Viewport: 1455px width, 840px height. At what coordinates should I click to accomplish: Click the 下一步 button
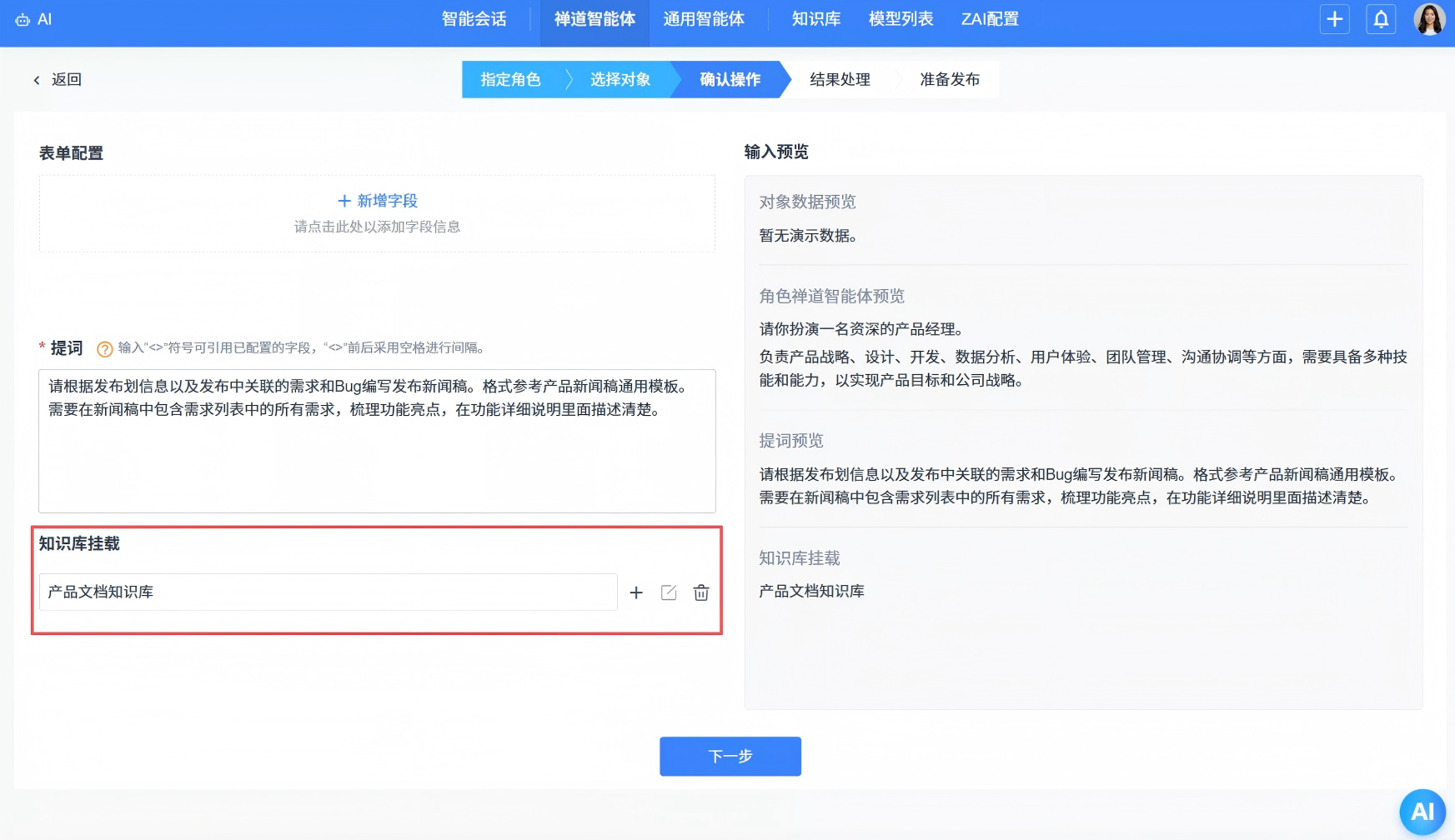point(730,756)
